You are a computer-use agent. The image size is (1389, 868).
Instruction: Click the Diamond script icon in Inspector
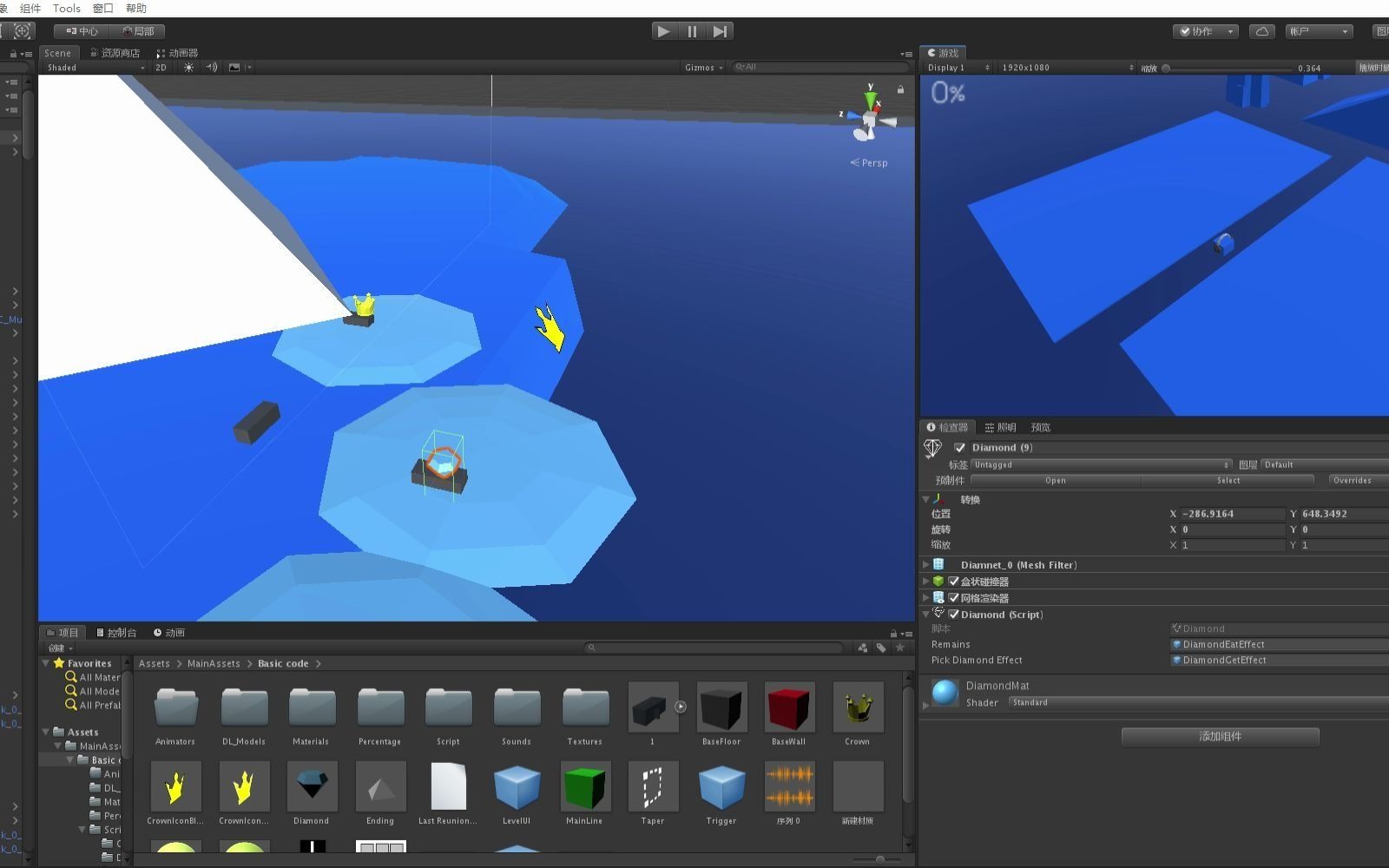pyautogui.click(x=938, y=614)
